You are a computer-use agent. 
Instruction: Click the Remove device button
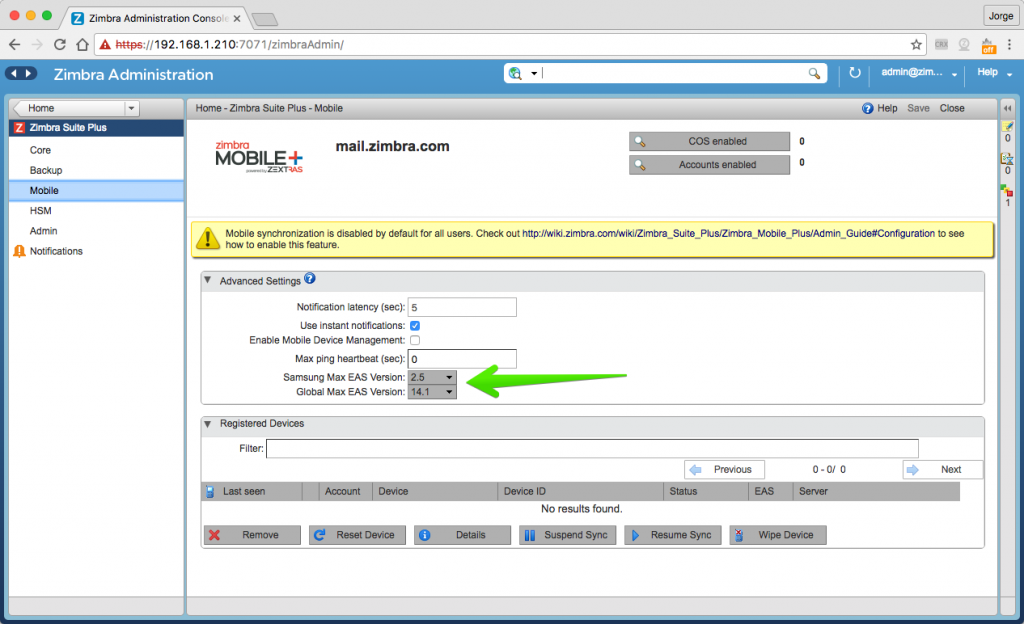tap(252, 535)
